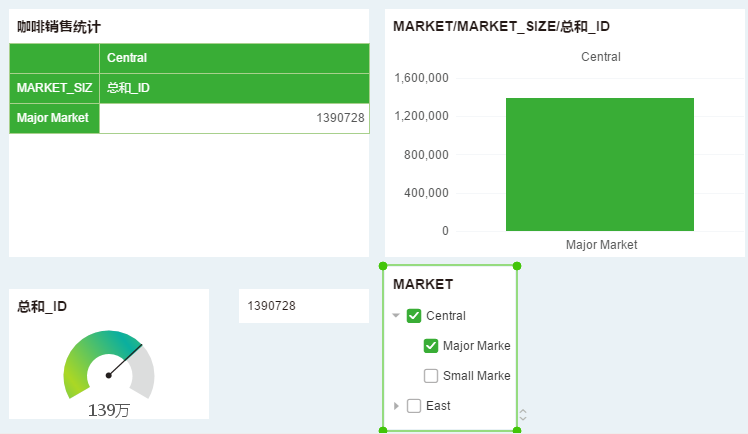Enable the Small Market checkbox
The image size is (748, 434).
pos(431,376)
